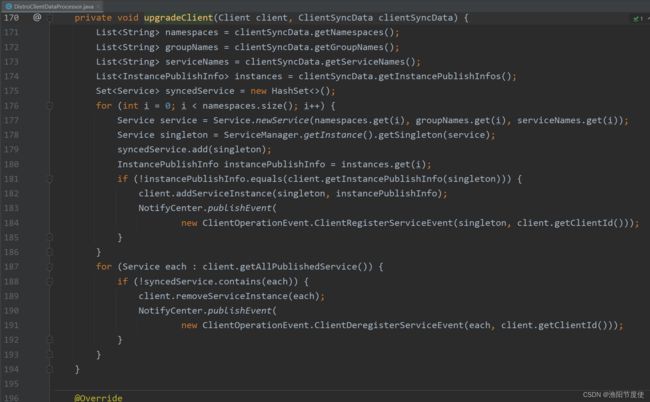The image size is (650, 402).
Task: Collapse the for-each loop on line 187
Action: [49, 267]
